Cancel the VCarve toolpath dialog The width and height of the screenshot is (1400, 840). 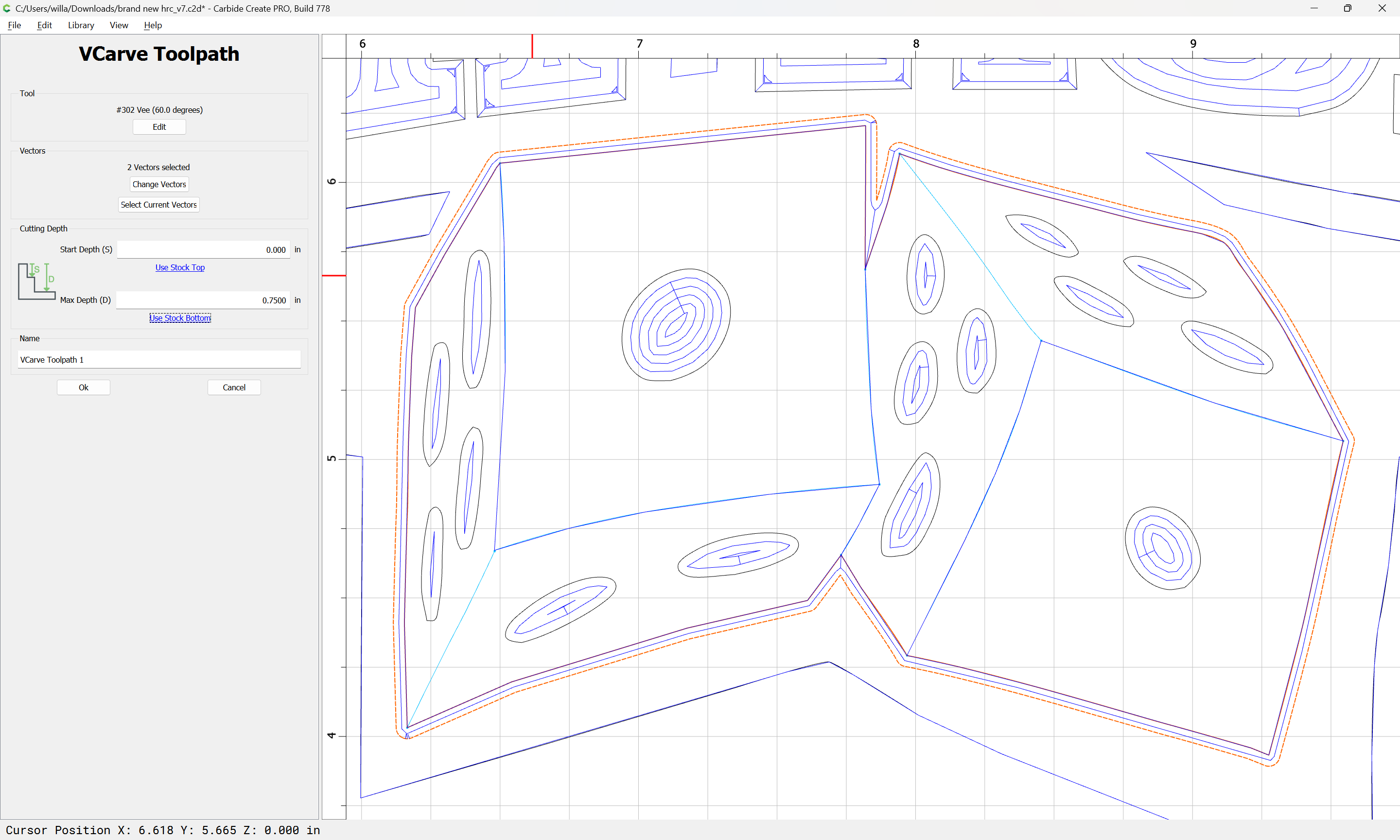[234, 387]
